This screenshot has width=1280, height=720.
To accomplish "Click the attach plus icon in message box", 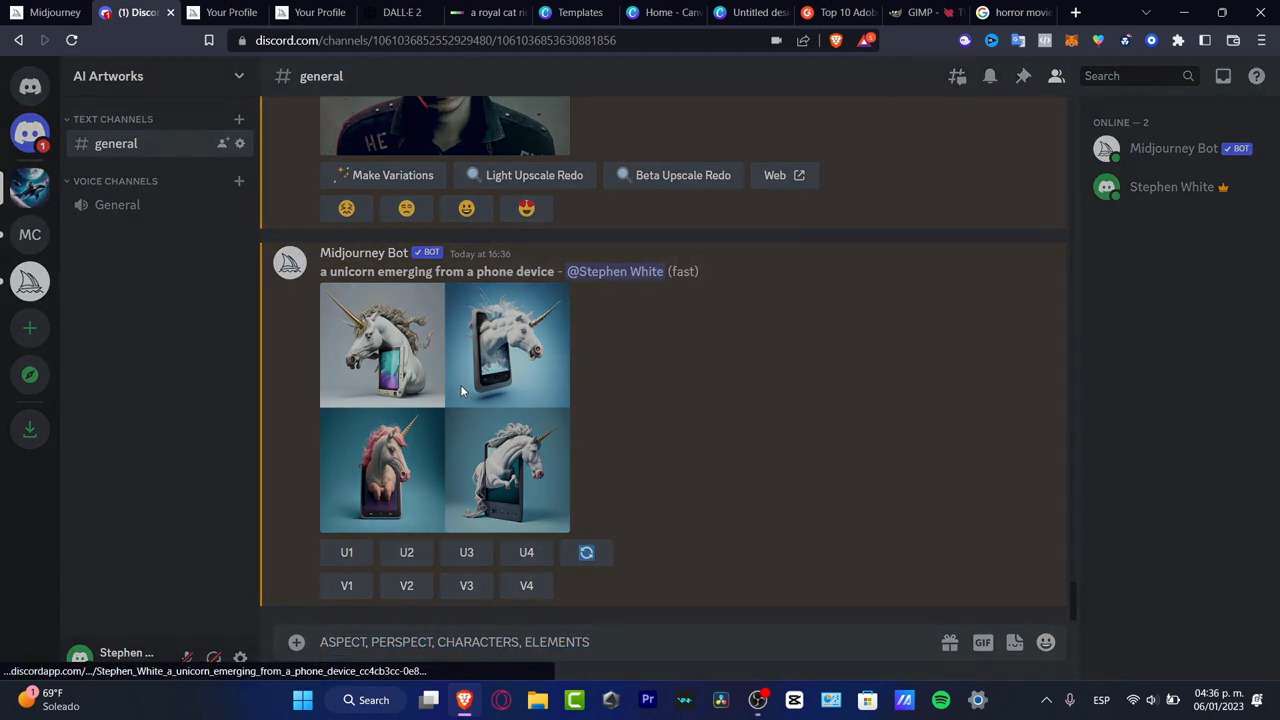I will [x=296, y=642].
